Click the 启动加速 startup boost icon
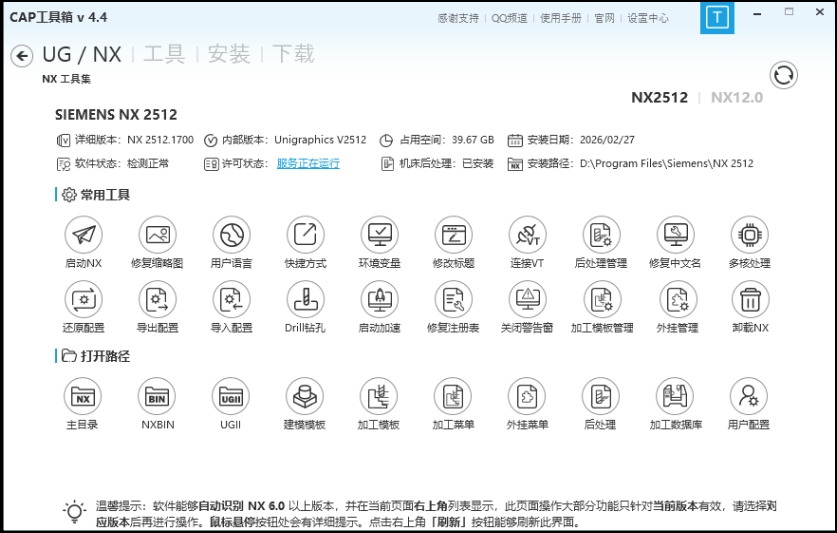 380,300
